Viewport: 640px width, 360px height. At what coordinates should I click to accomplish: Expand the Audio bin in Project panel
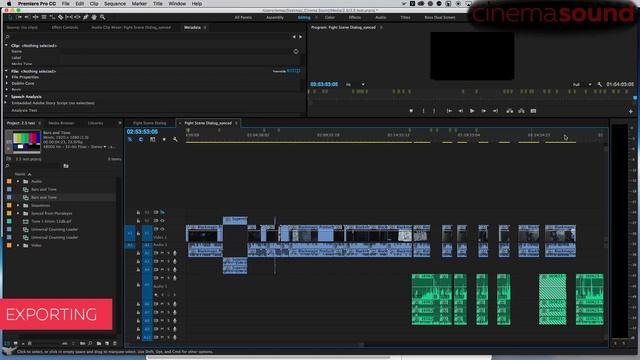coord(18,181)
